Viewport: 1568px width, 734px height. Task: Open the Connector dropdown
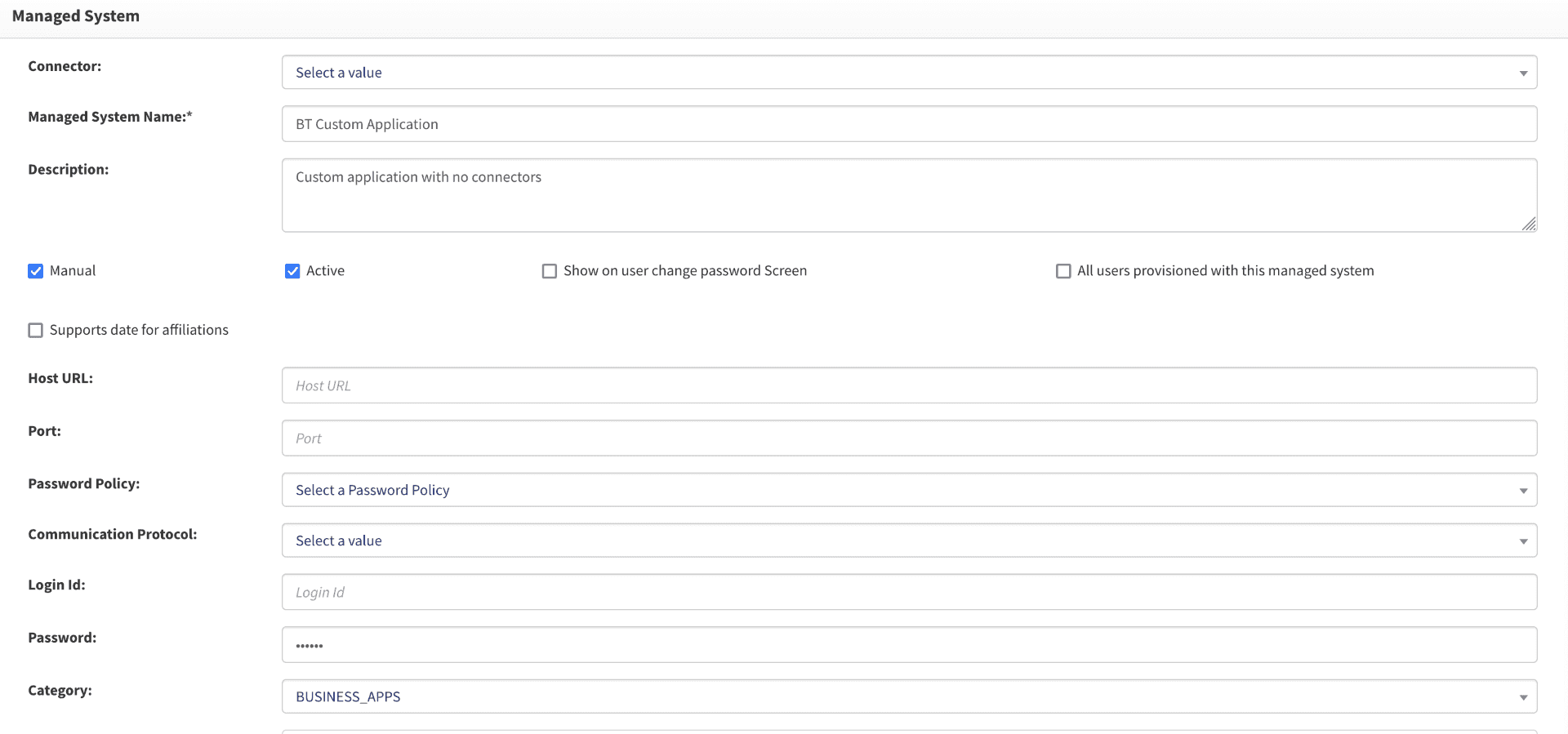908,73
